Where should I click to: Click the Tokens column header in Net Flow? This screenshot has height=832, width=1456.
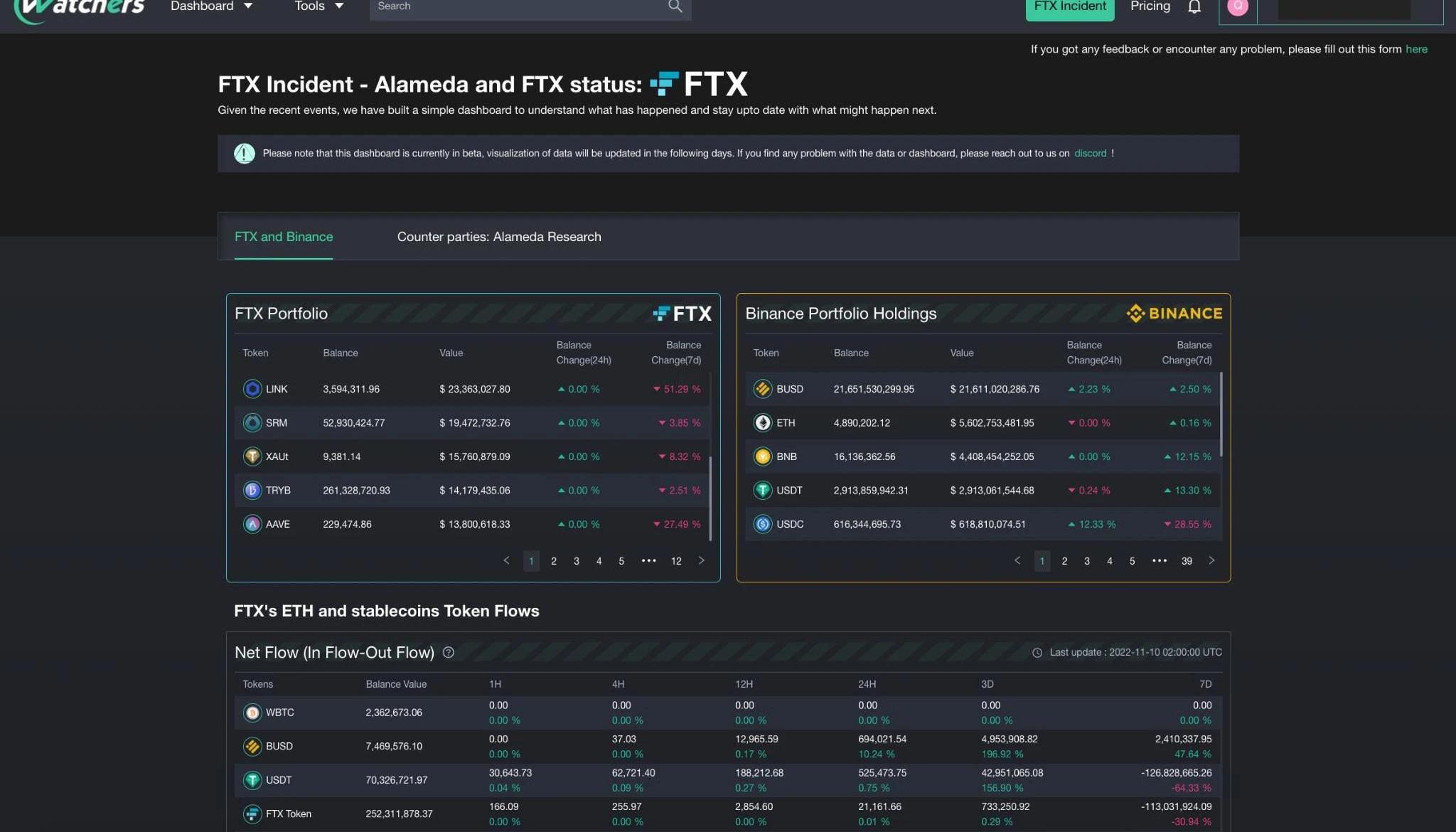[257, 684]
